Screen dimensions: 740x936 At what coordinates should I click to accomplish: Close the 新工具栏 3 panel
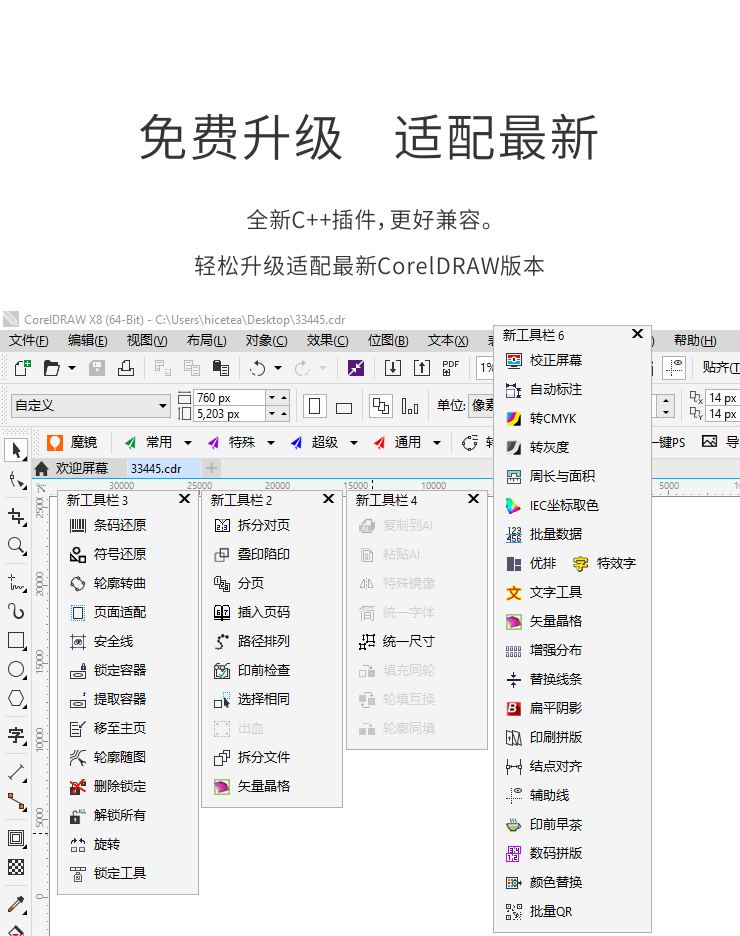coord(184,498)
